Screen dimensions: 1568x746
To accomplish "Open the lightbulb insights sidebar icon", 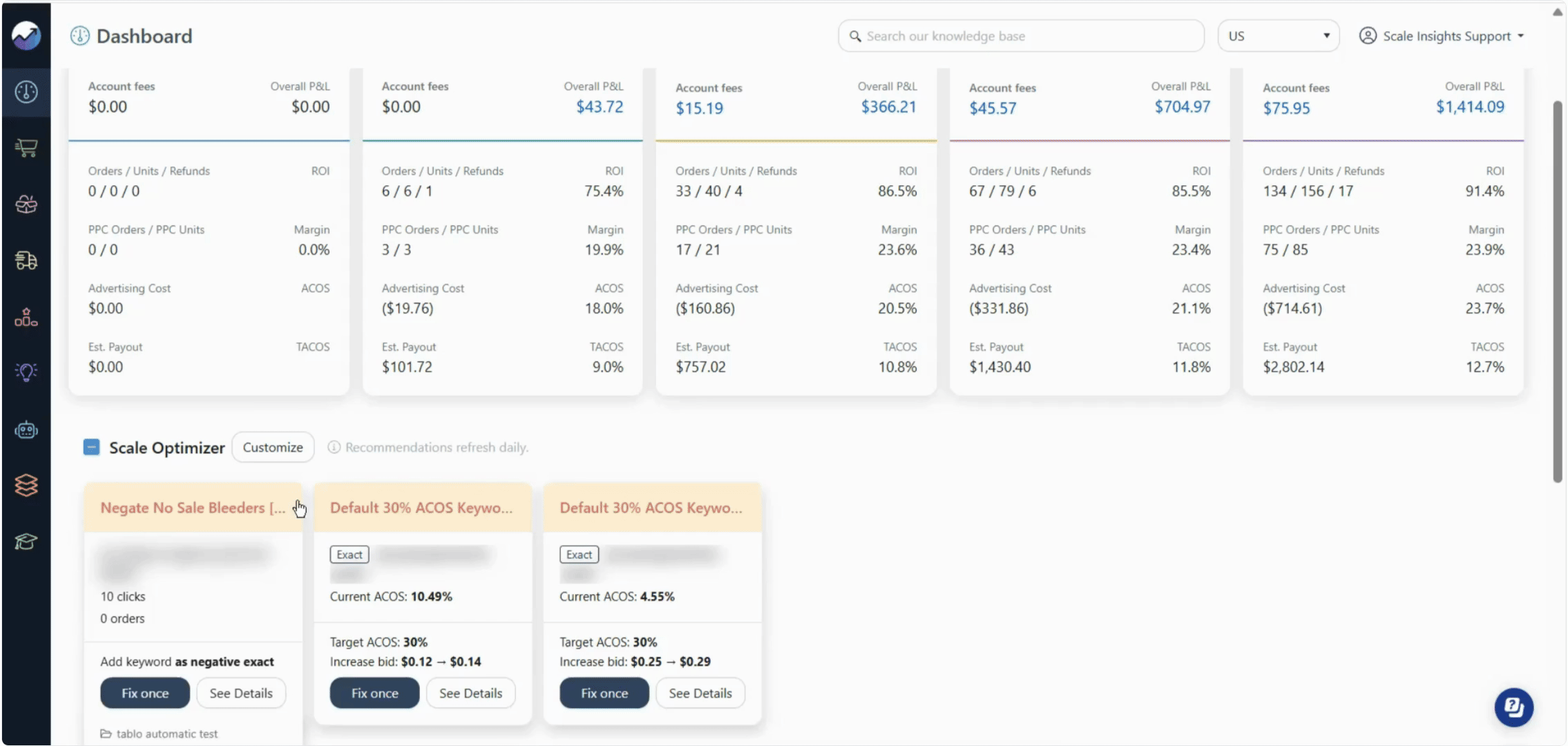I will [x=26, y=372].
